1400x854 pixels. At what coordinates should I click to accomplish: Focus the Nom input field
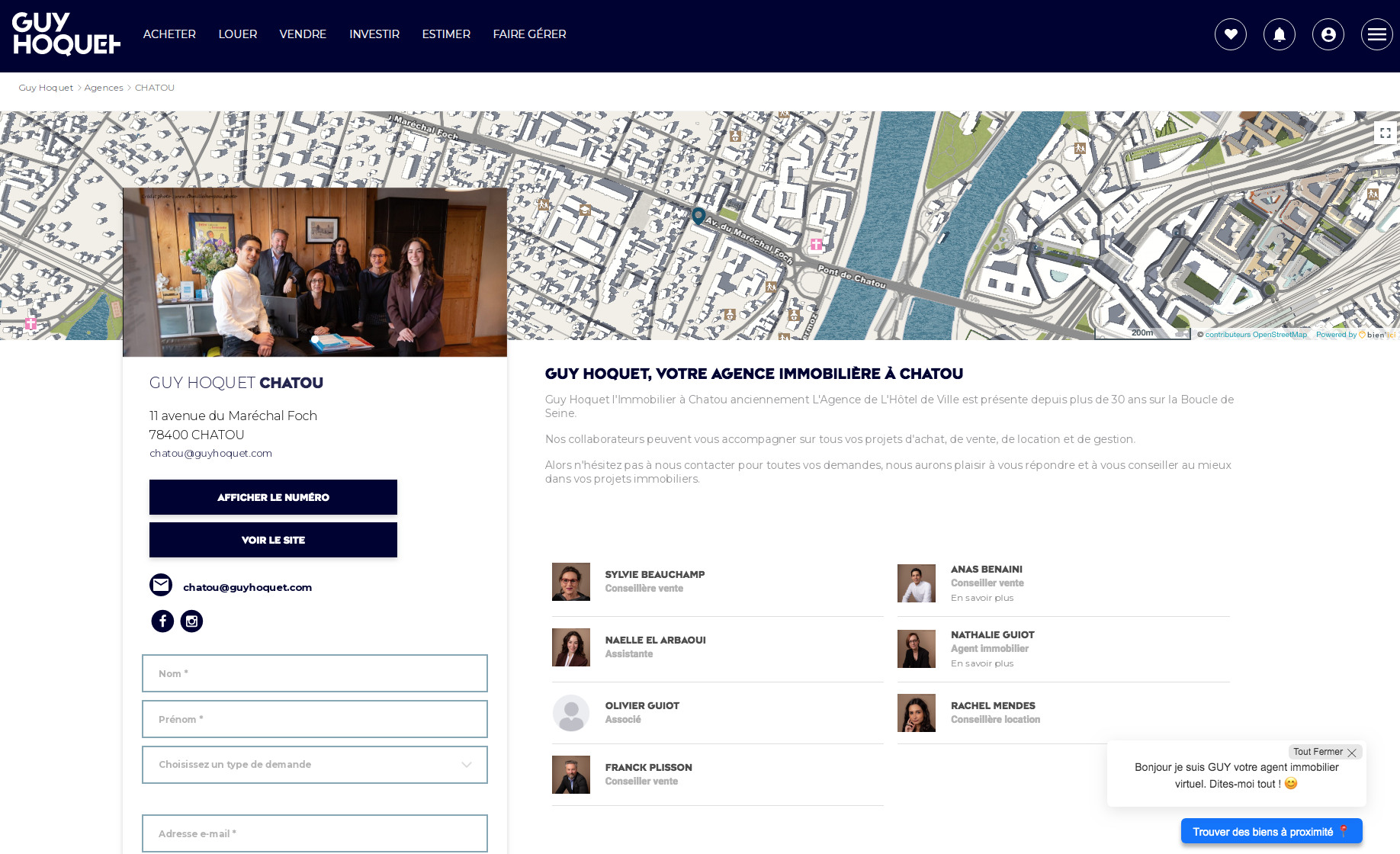click(x=315, y=673)
